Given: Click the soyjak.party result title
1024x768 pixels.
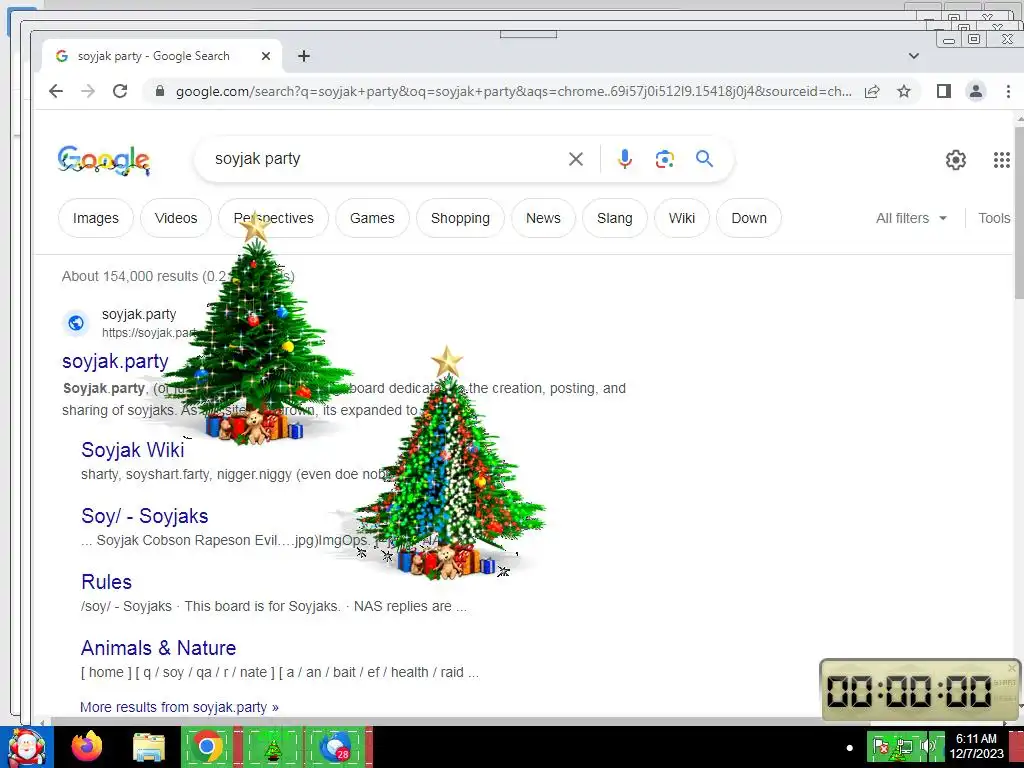Looking at the screenshot, I should click(x=116, y=361).
